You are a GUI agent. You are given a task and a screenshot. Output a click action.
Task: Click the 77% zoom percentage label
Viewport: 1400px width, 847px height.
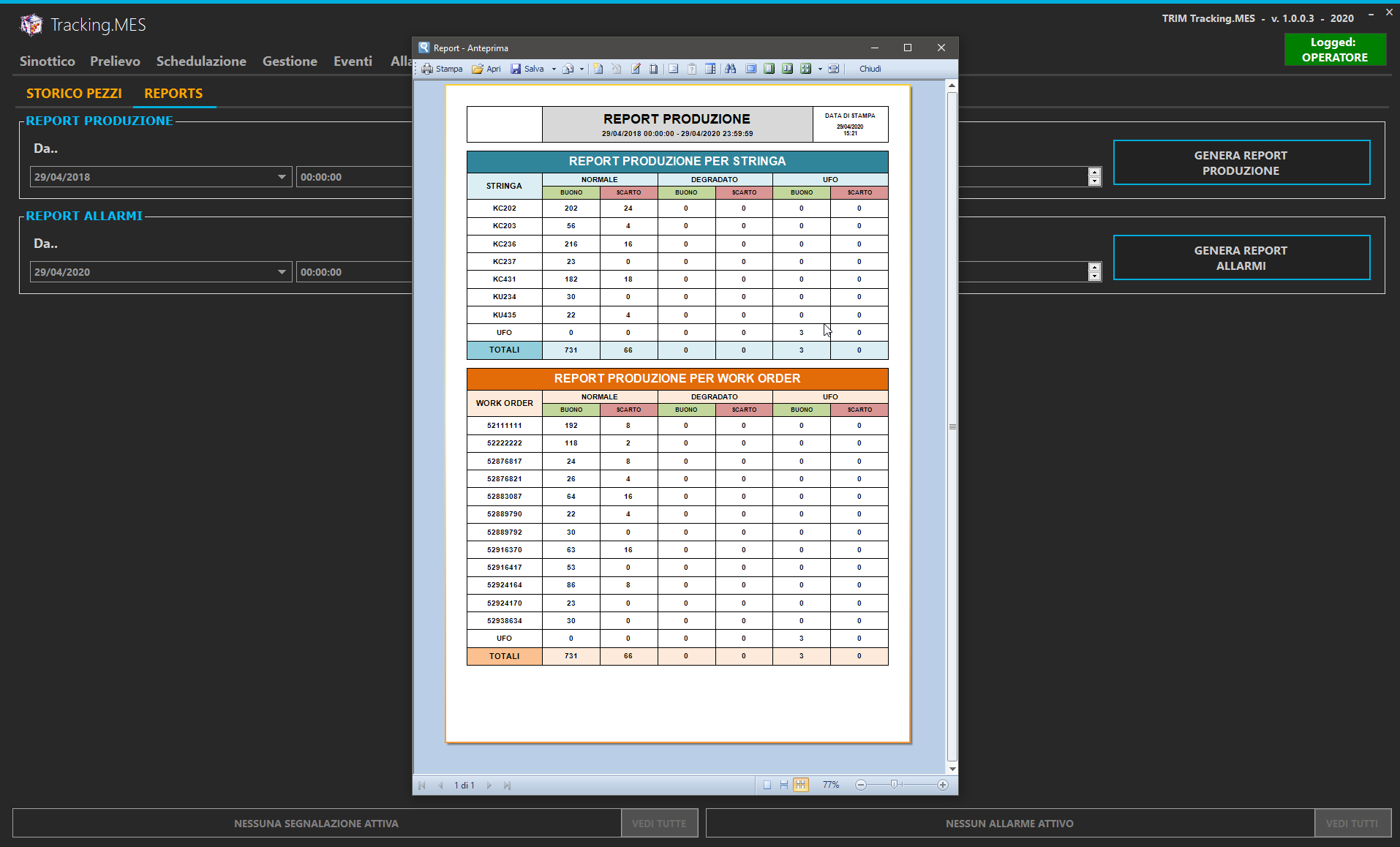[x=831, y=785]
